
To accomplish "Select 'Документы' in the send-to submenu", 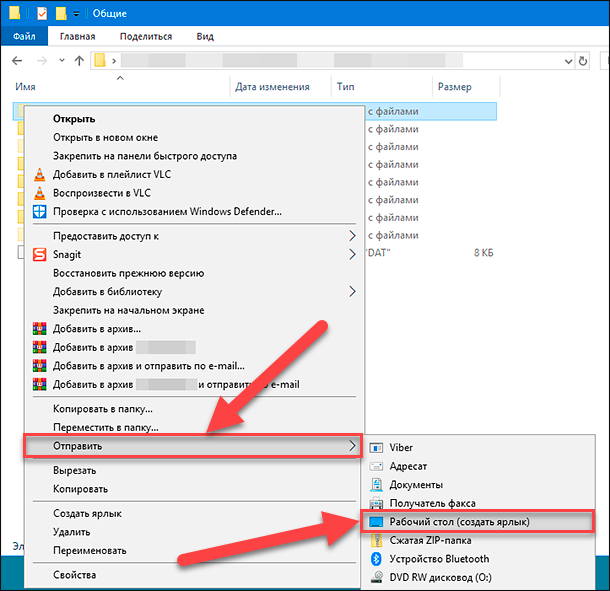I will 410,485.
